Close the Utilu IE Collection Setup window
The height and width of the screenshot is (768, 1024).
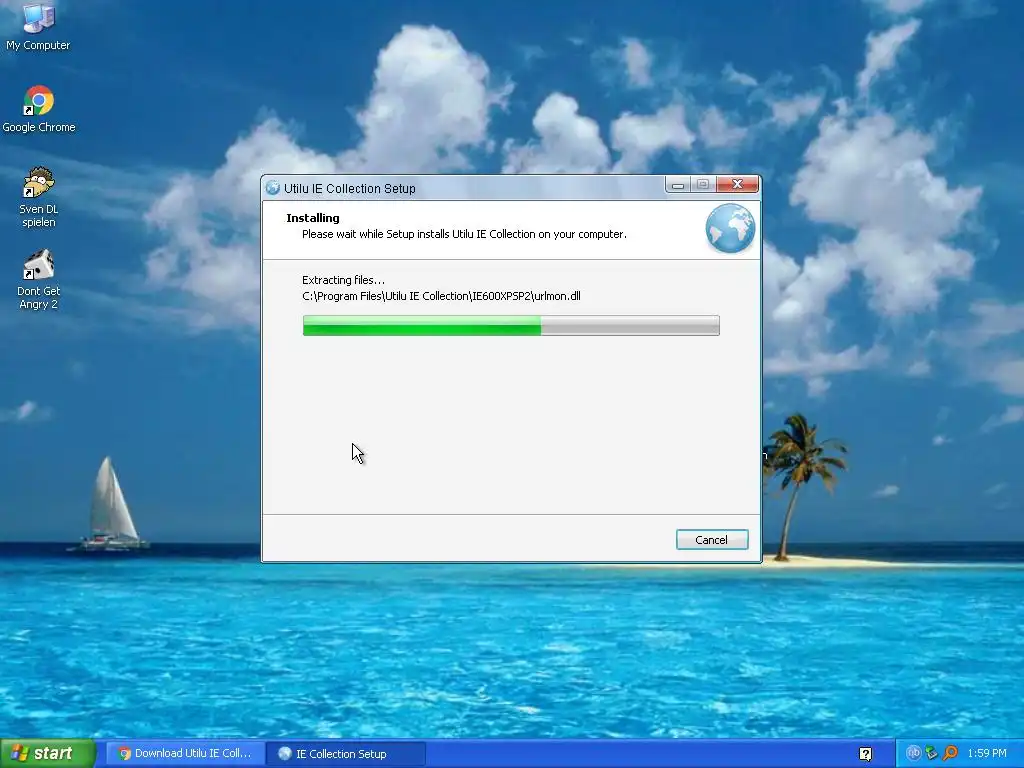[x=737, y=185]
